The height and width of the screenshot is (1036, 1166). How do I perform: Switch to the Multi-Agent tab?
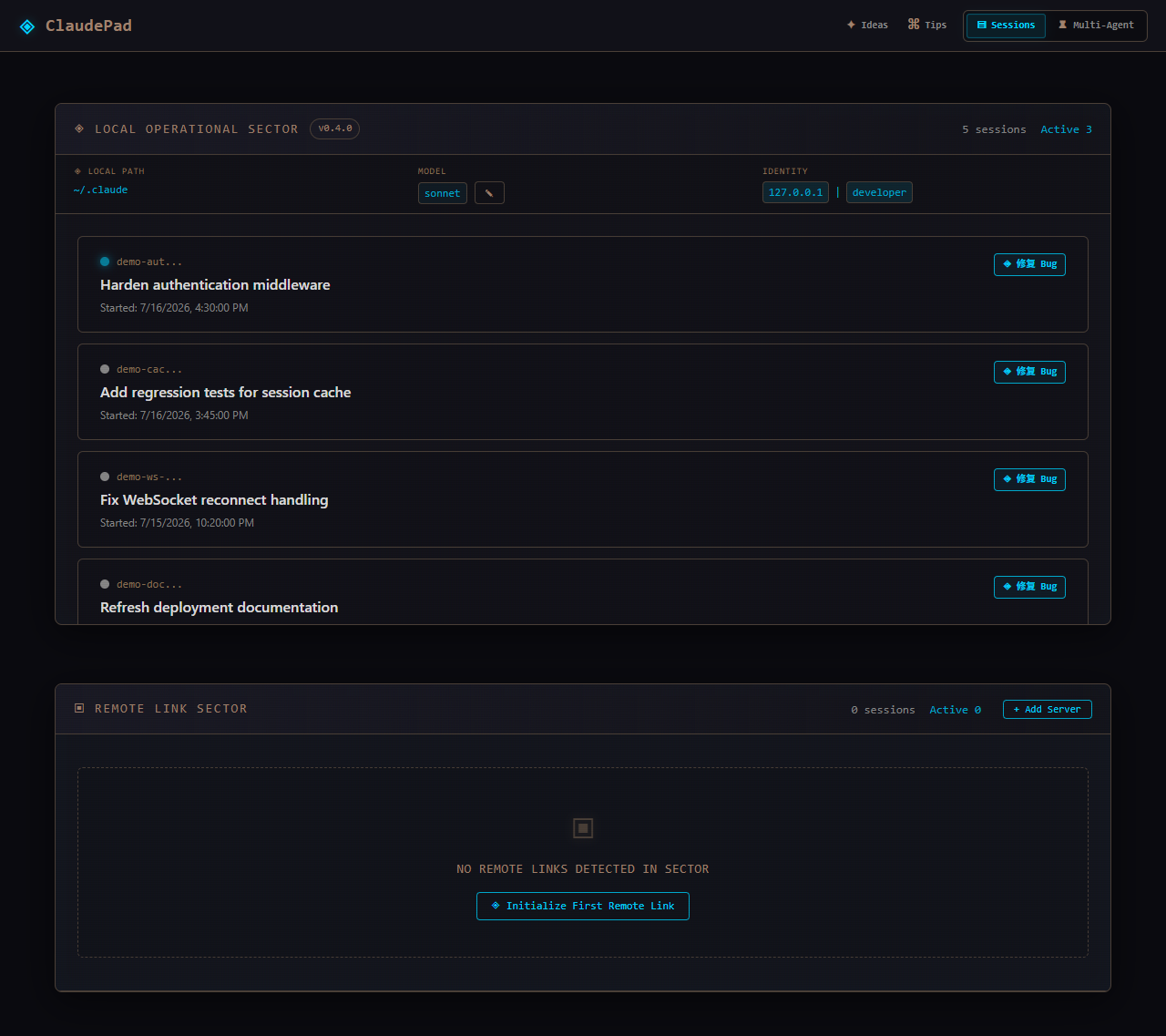(x=1096, y=26)
